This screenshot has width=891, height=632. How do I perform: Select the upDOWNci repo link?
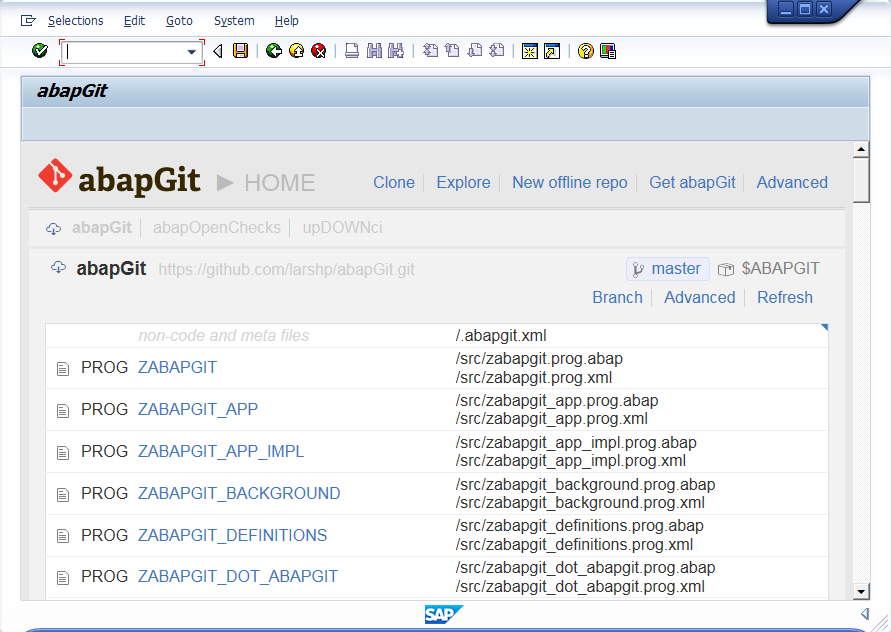342,227
